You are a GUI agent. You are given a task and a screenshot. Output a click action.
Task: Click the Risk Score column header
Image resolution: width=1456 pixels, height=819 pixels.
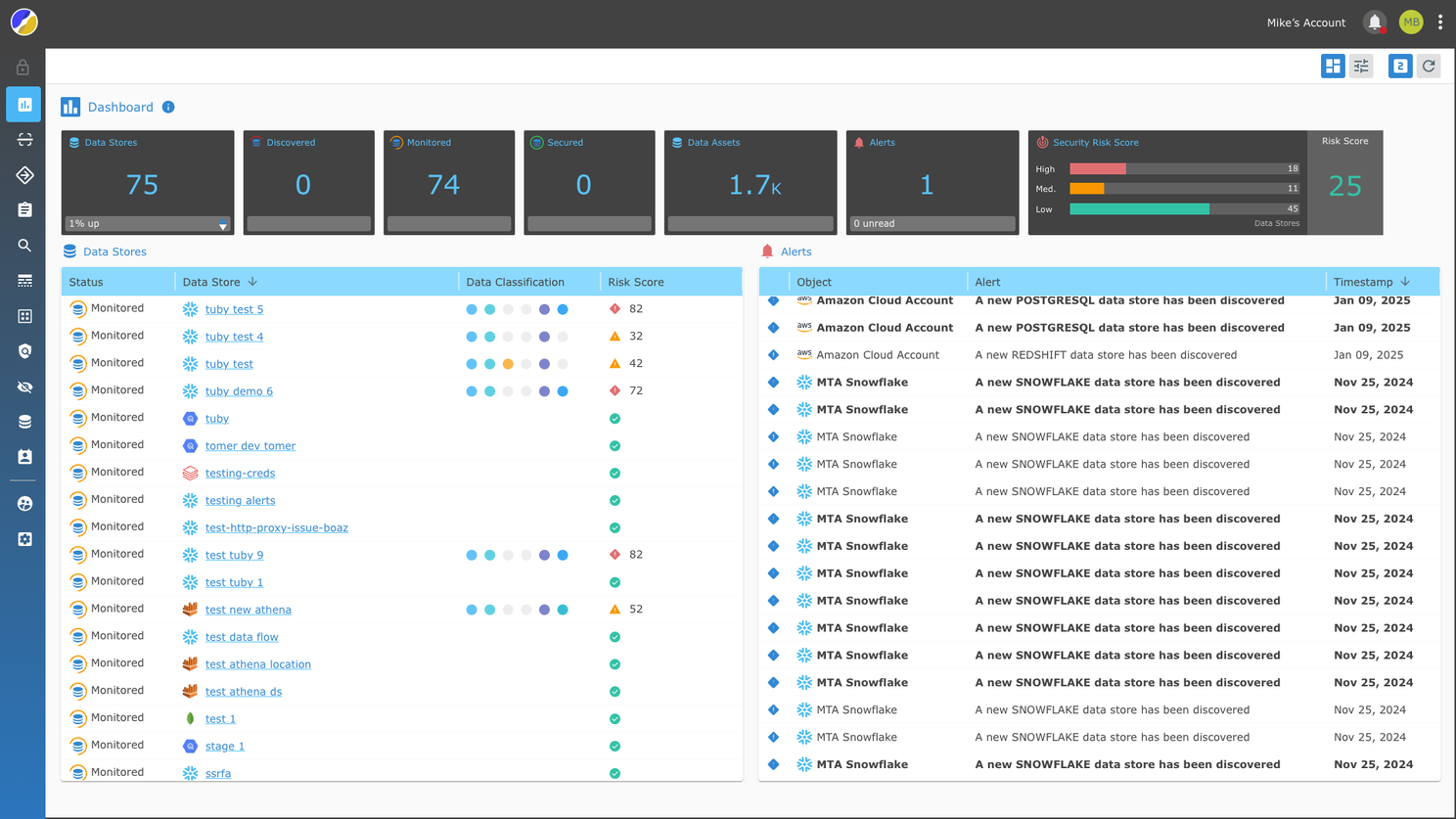[x=635, y=282]
